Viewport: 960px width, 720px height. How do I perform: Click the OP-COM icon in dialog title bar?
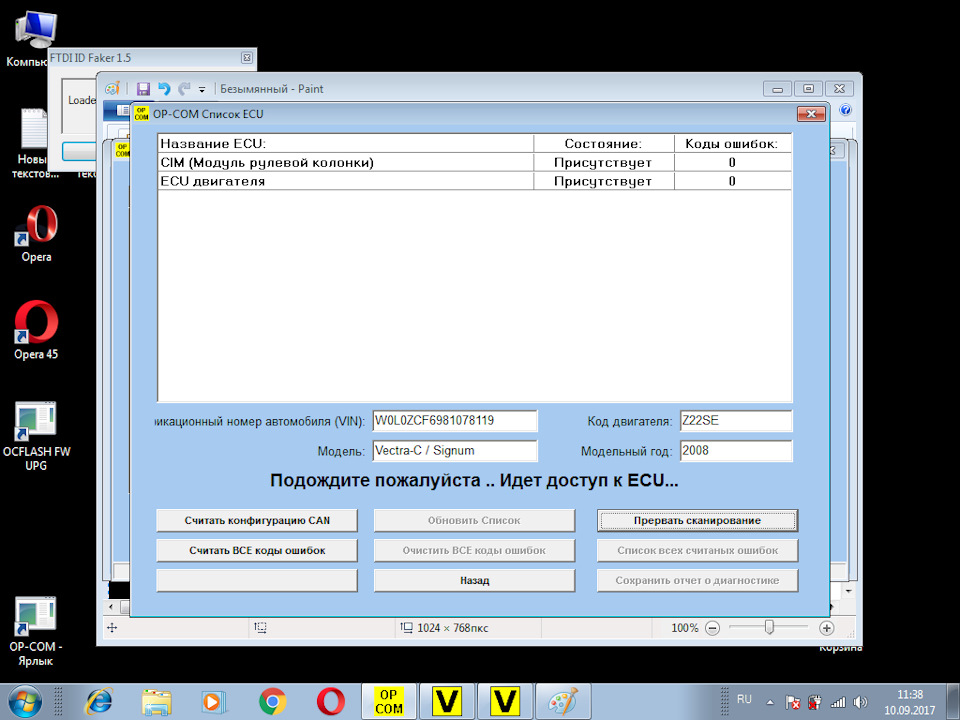click(x=141, y=114)
